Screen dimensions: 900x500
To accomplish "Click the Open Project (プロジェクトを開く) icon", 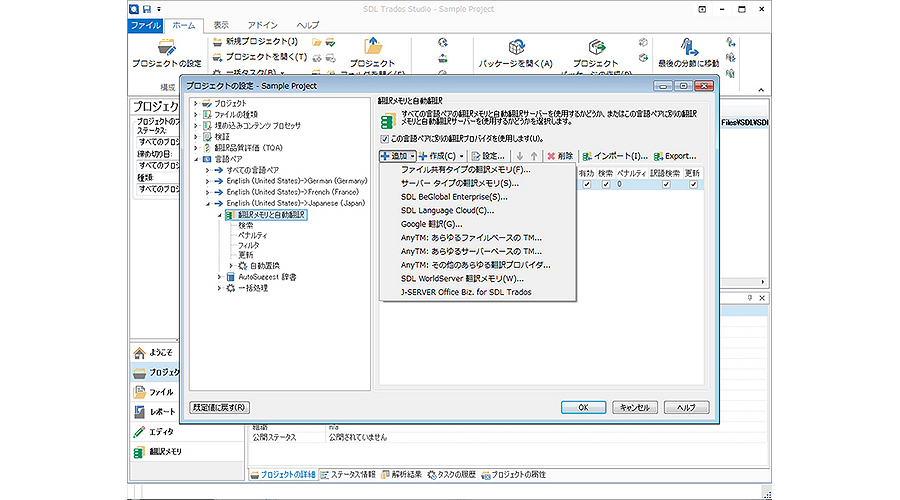I will pyautogui.click(x=217, y=57).
